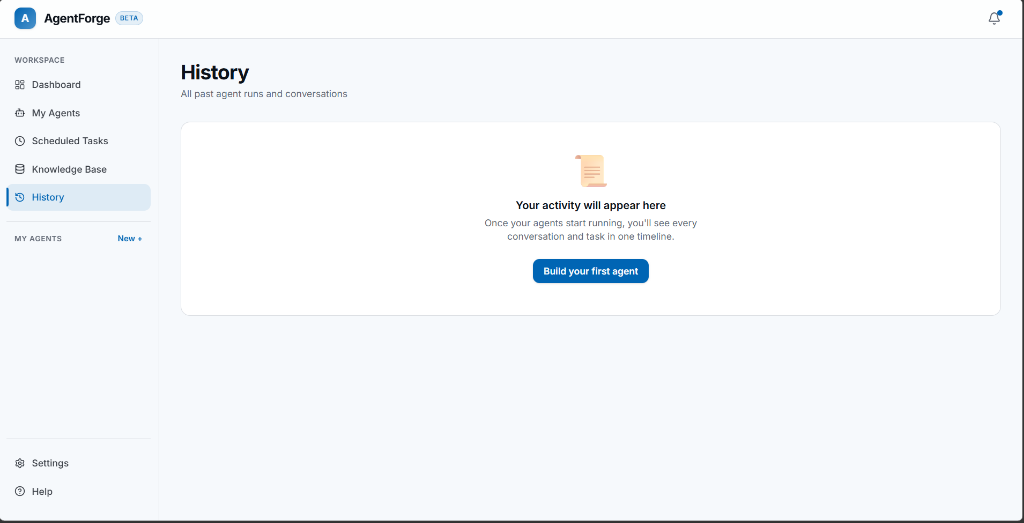Click the BETA badge

point(129,18)
